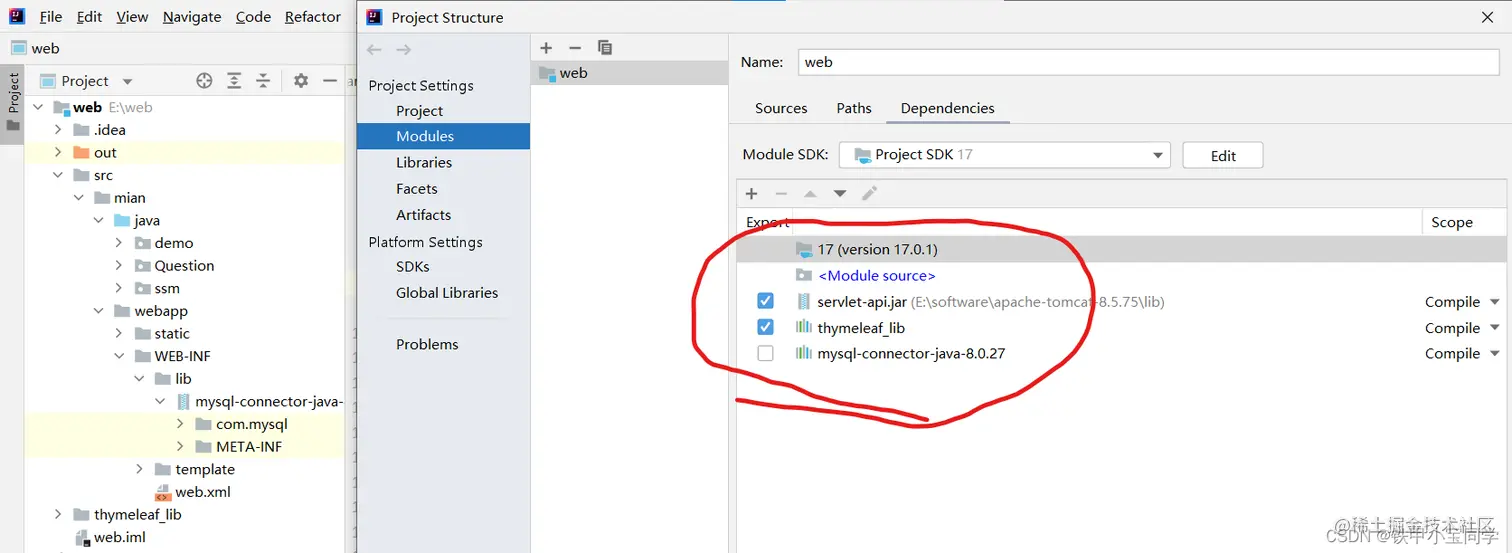Expand the thymeleaf_lib folder
This screenshot has width=1512, height=553.
pyautogui.click(x=58, y=515)
